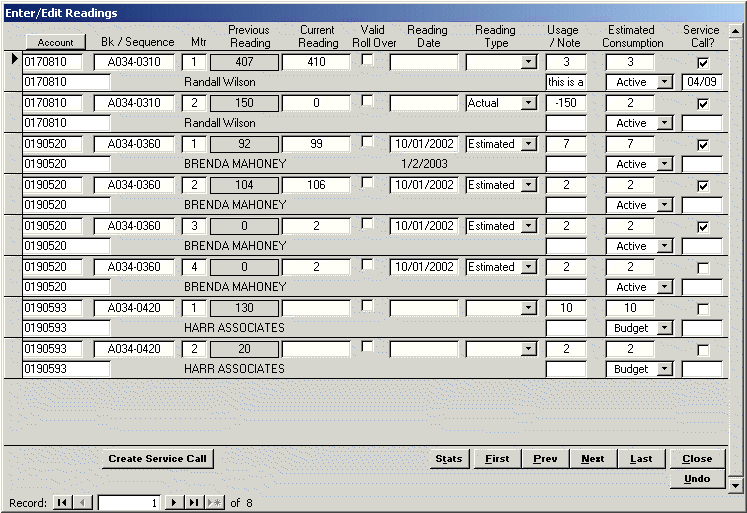This screenshot has width=747, height=513.
Task: Toggle Service Call for Brenda Mahoney meter 4
Action: click(703, 268)
